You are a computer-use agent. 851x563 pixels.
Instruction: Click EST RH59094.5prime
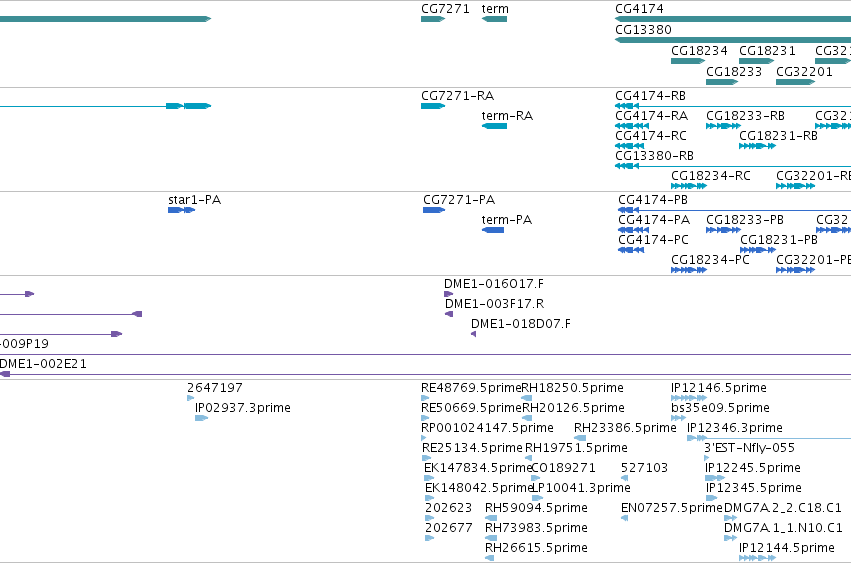pos(491,518)
